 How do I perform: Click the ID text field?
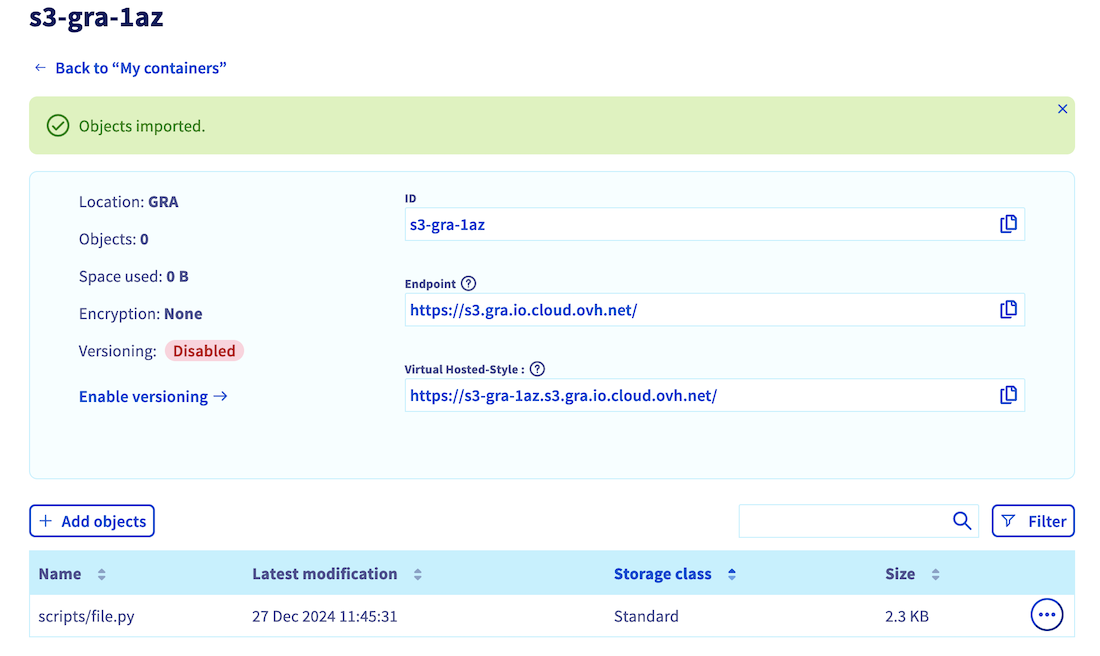click(x=700, y=225)
